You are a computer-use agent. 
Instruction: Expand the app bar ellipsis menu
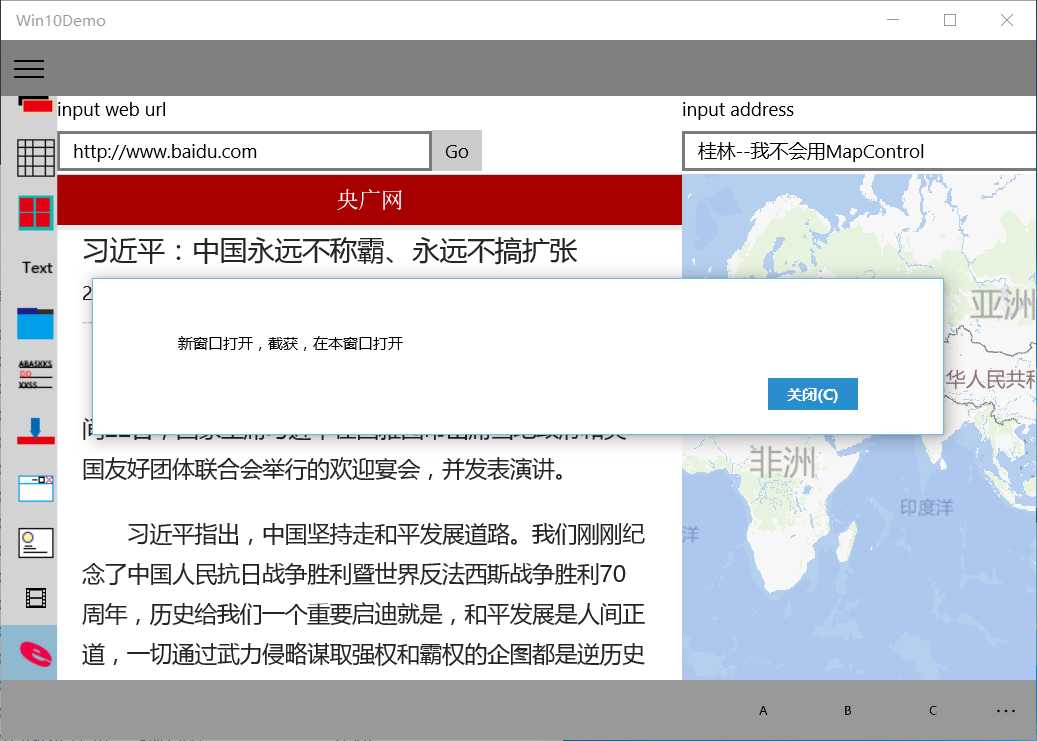1005,711
